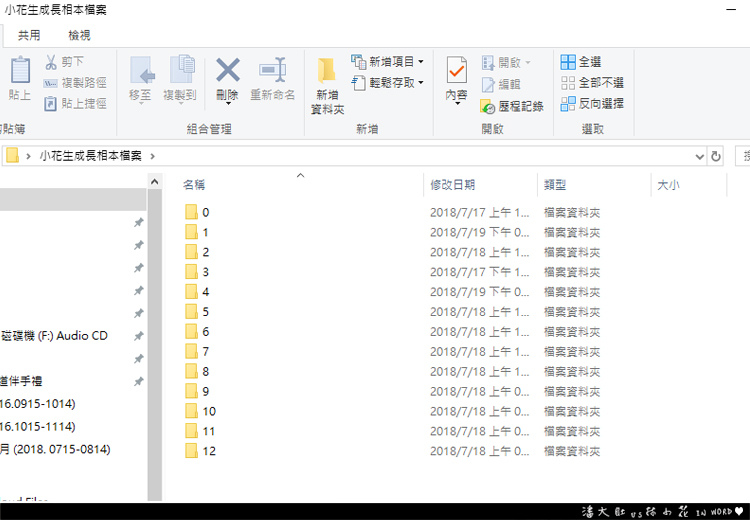Select folder named 7
This screenshot has height=520, width=750.
pos(197,352)
